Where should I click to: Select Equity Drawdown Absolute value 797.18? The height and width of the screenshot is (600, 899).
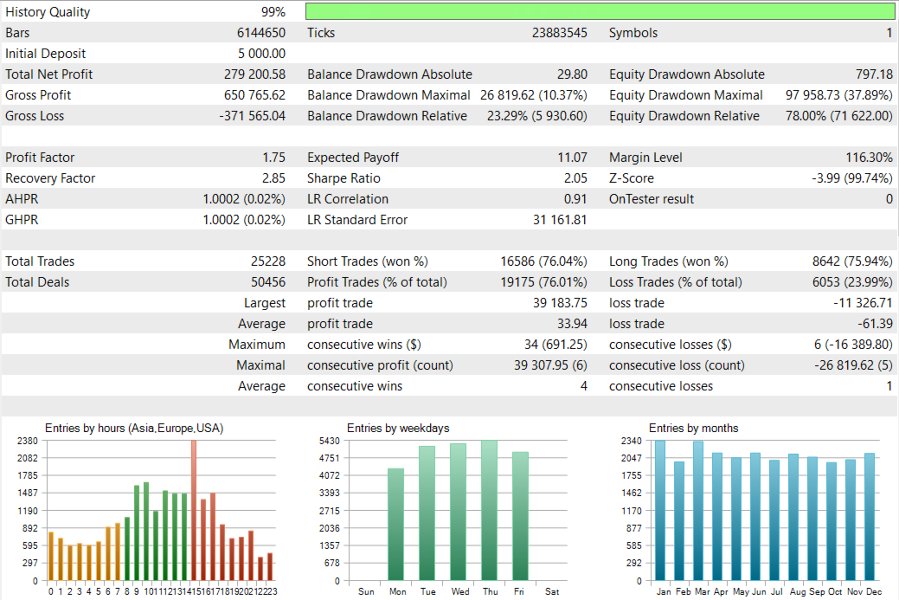874,74
